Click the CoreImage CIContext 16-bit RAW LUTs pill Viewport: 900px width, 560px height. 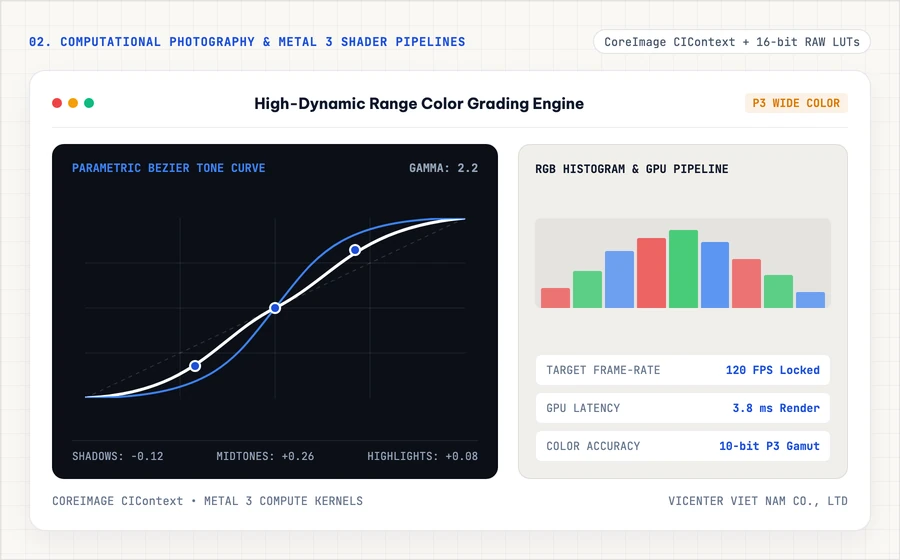(732, 42)
